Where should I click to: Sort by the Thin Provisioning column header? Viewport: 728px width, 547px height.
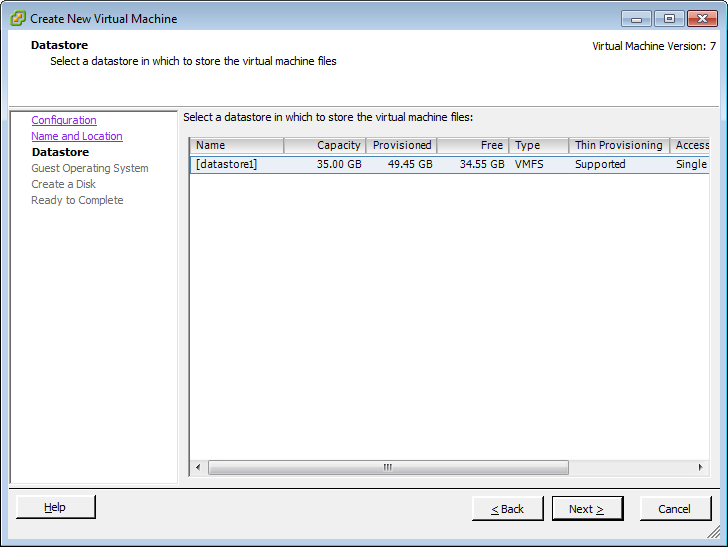619,145
